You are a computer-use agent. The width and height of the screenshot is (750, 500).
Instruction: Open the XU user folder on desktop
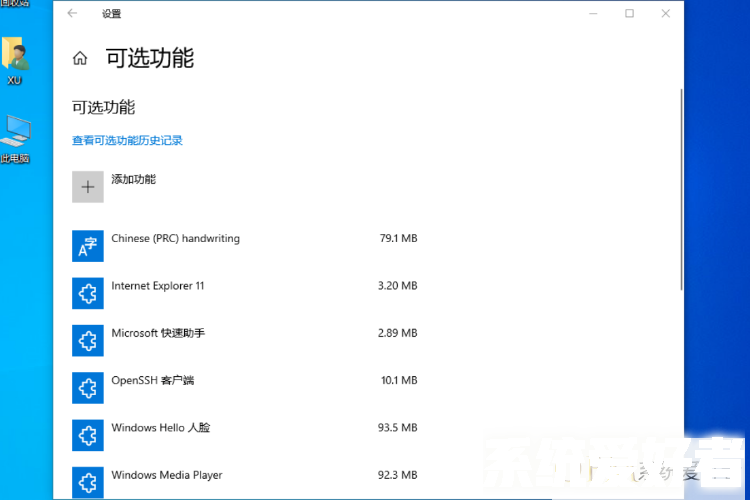15,59
